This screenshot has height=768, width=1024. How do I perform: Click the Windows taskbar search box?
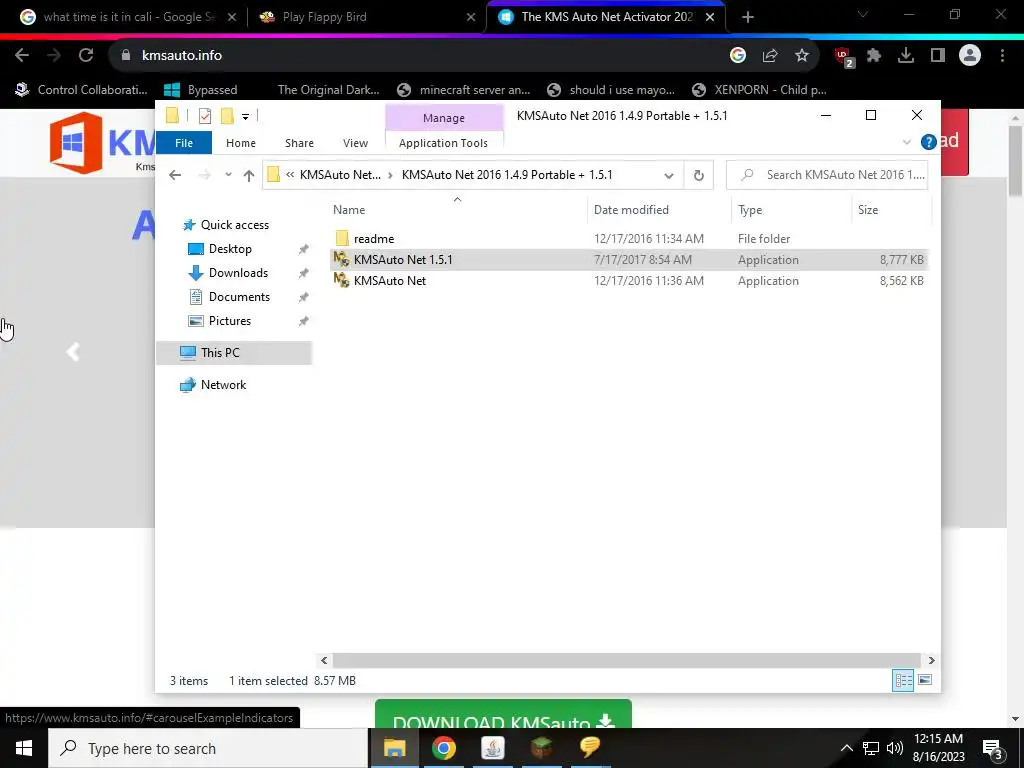coord(208,748)
